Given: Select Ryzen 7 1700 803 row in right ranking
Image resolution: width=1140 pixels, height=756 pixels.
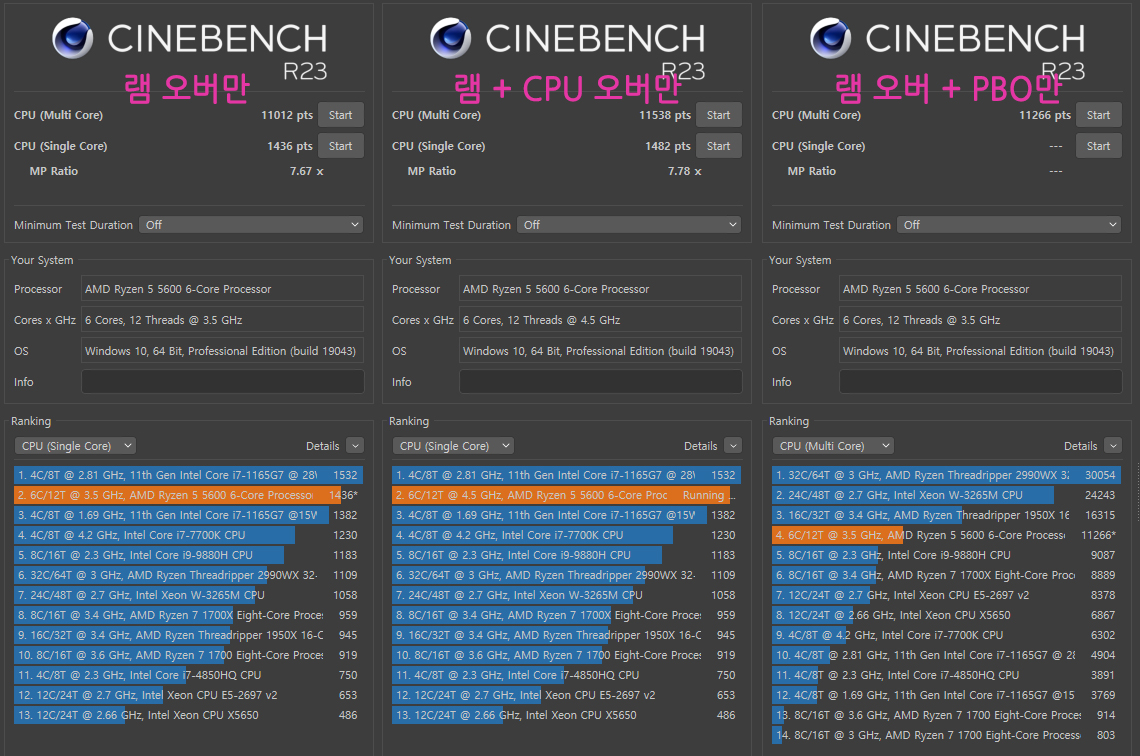Looking at the screenshot, I should pos(947,735).
